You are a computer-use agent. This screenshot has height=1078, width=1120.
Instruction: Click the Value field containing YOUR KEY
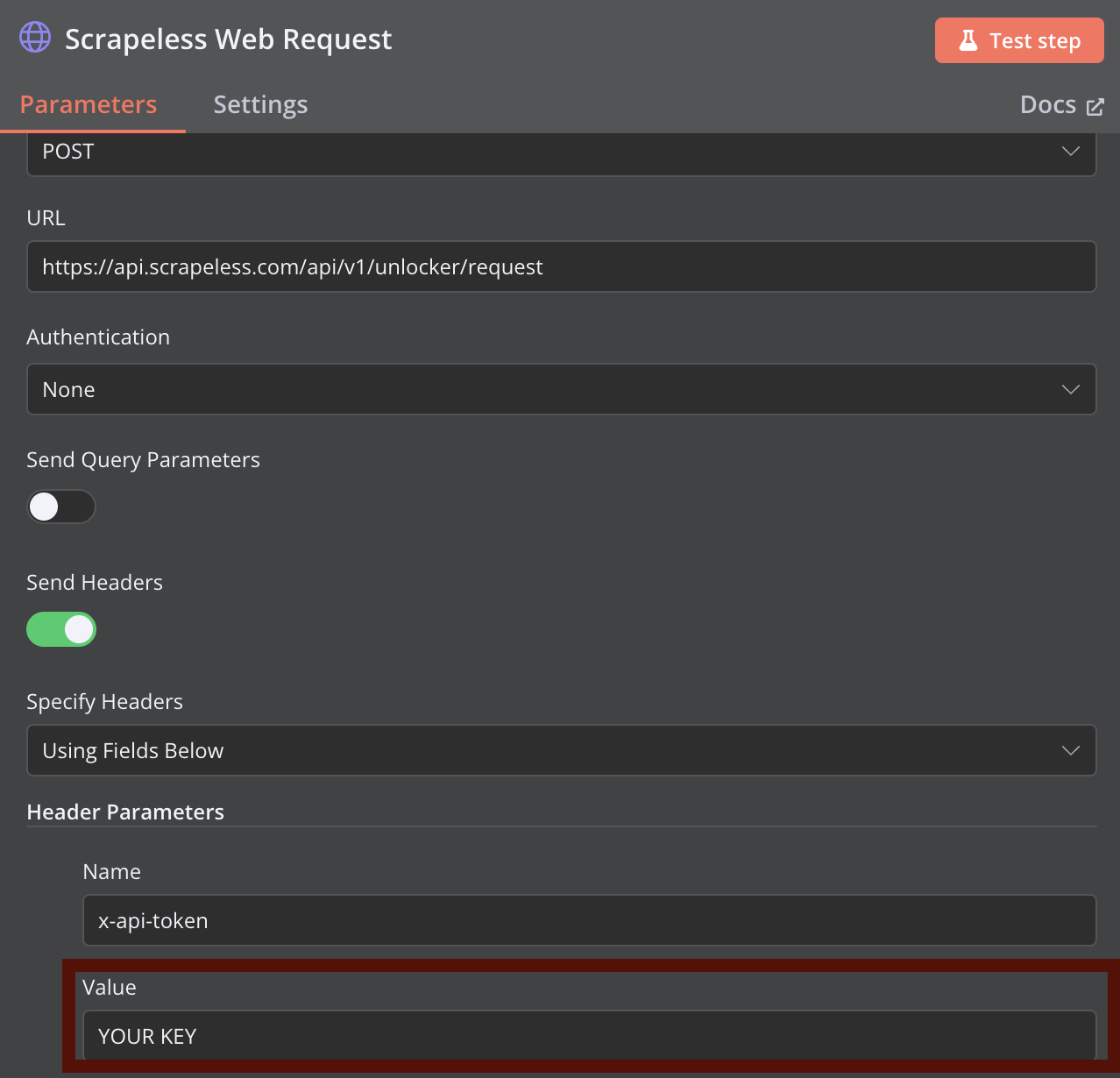point(590,1036)
